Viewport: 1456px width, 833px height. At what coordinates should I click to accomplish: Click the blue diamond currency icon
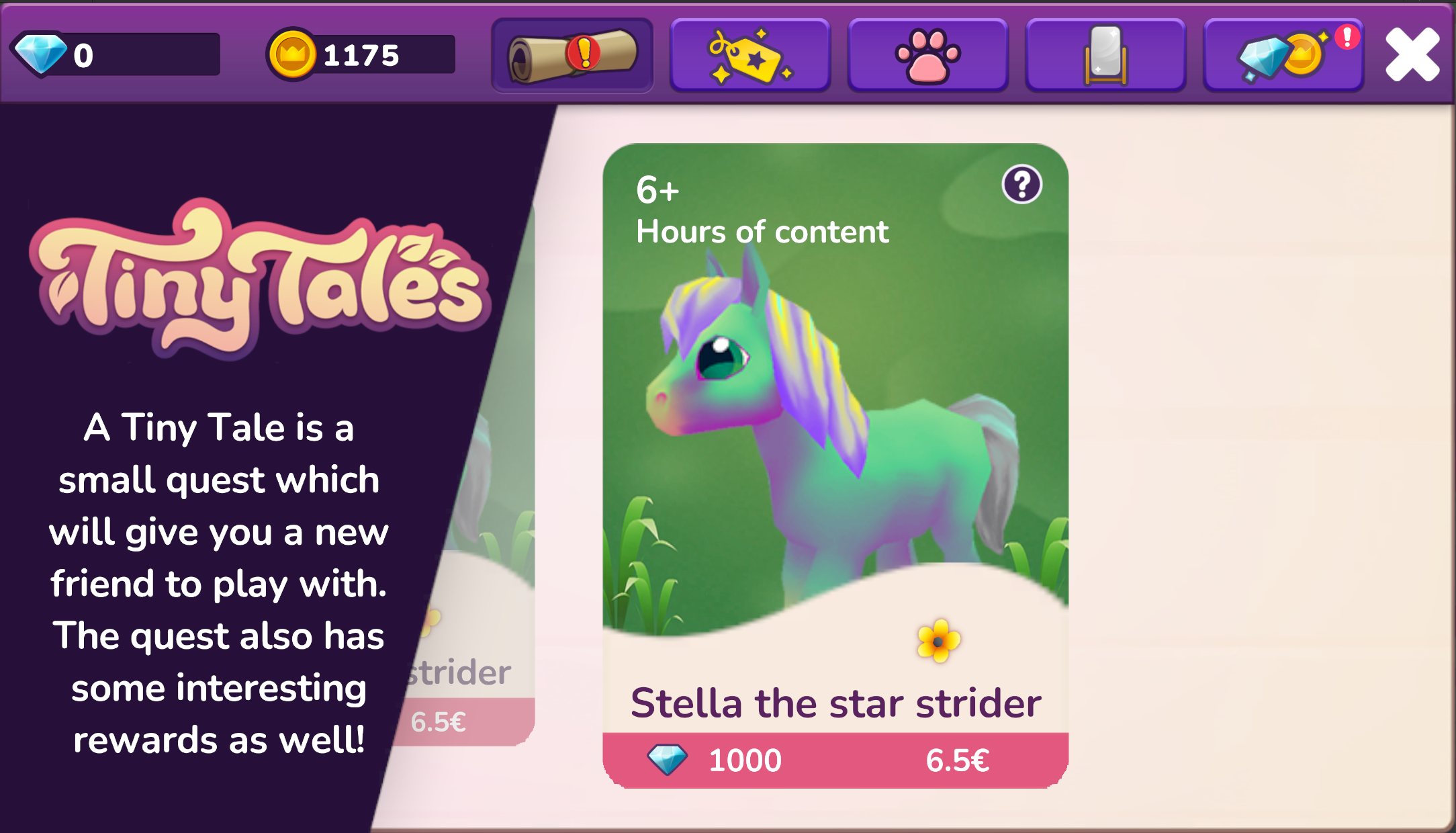pyautogui.click(x=40, y=54)
